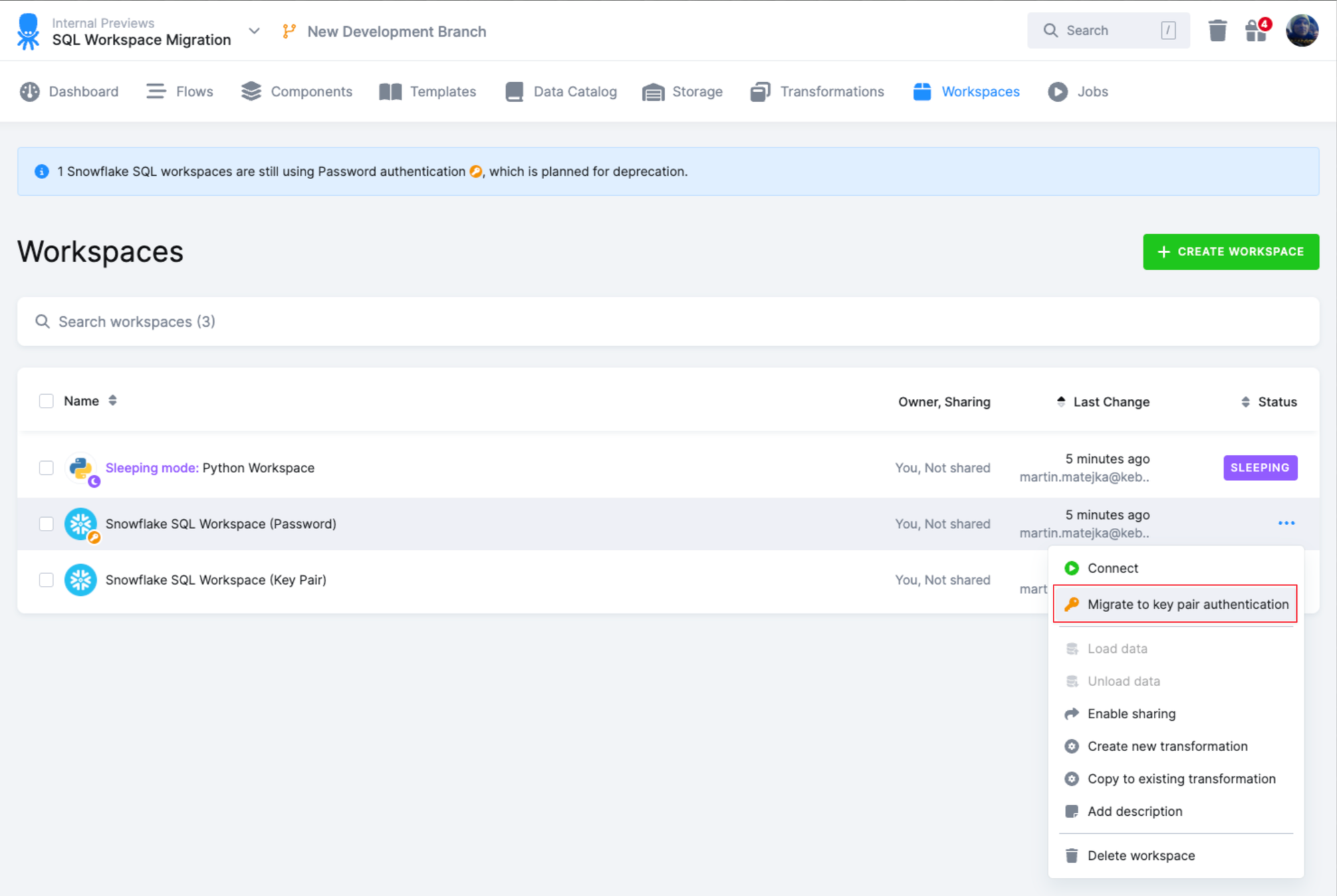Click the user profile avatar
The width and height of the screenshot is (1337, 896).
coord(1302,31)
